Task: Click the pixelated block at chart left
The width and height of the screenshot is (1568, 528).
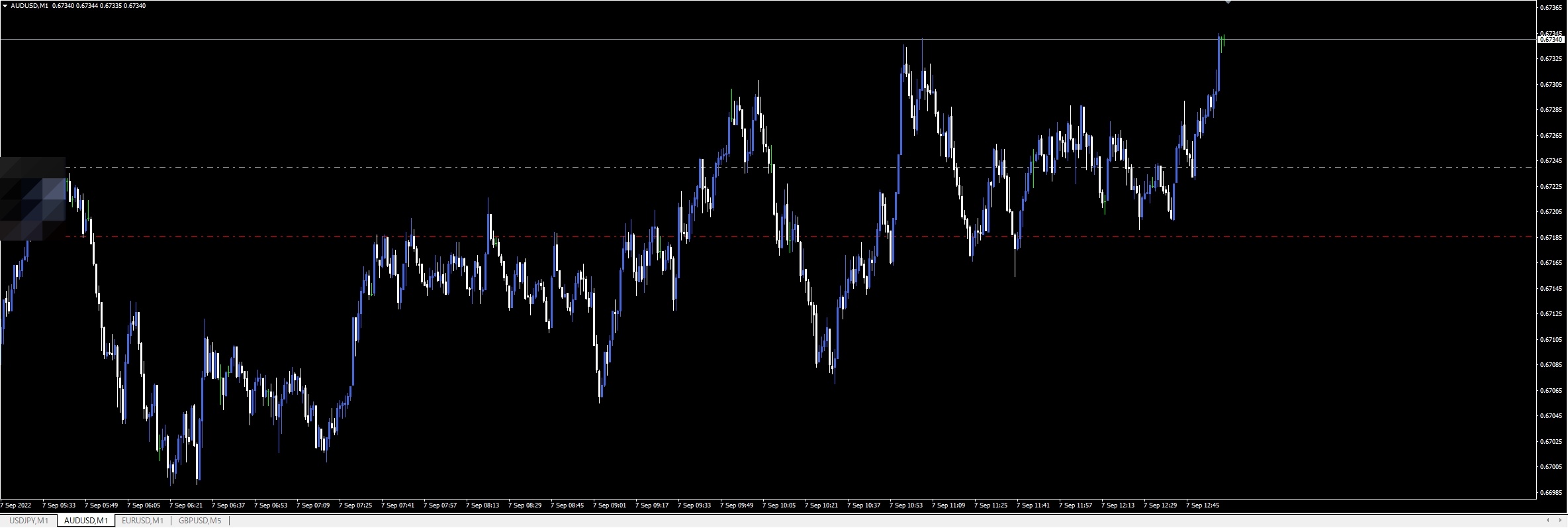Action: [x=33, y=199]
